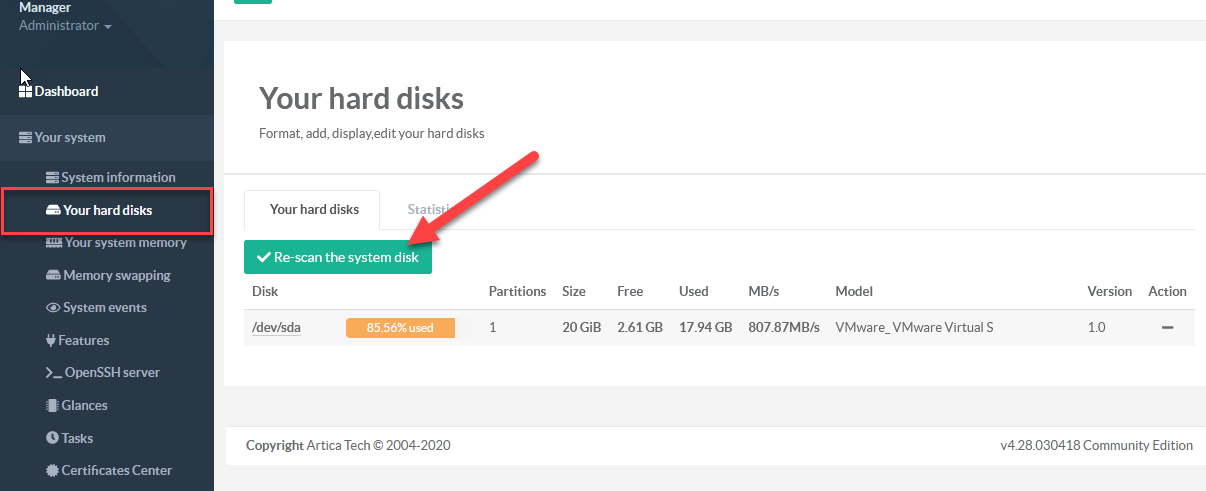Click the System events eye icon
Screen dimensions: 1206x491
(x=54, y=307)
